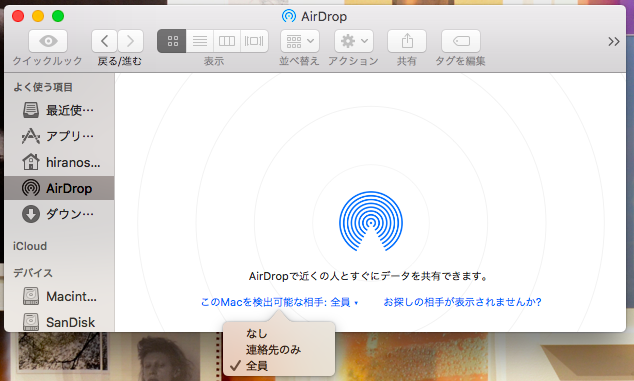Click お探しの相手が表示されませんか? link

pos(462,302)
